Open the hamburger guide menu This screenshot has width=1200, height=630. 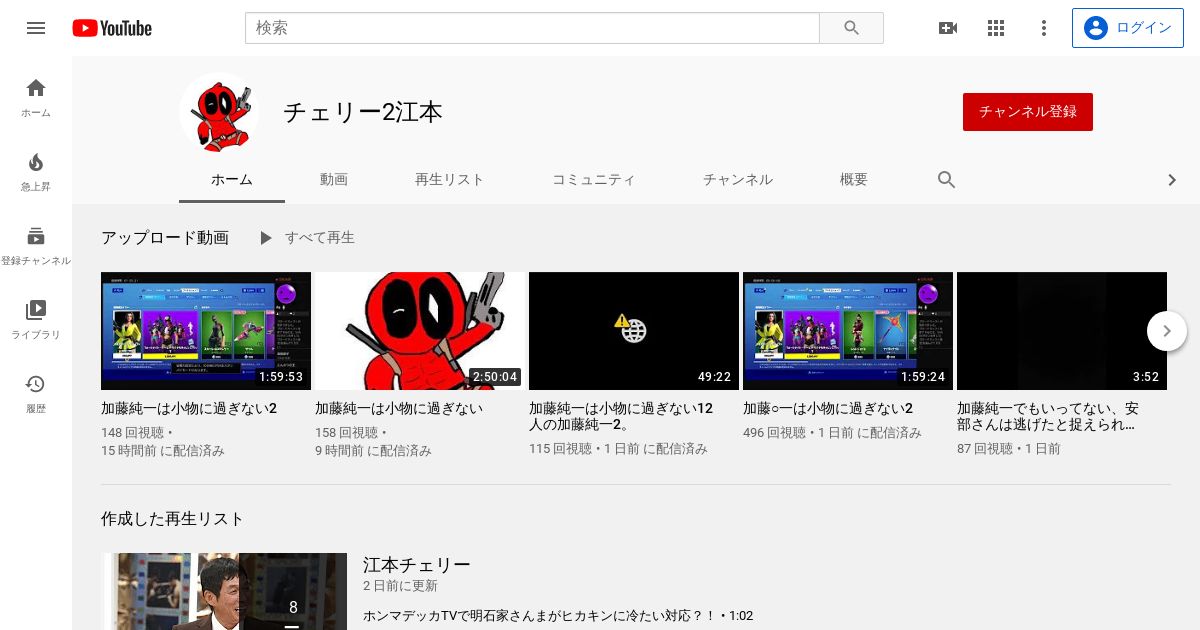pos(36,28)
